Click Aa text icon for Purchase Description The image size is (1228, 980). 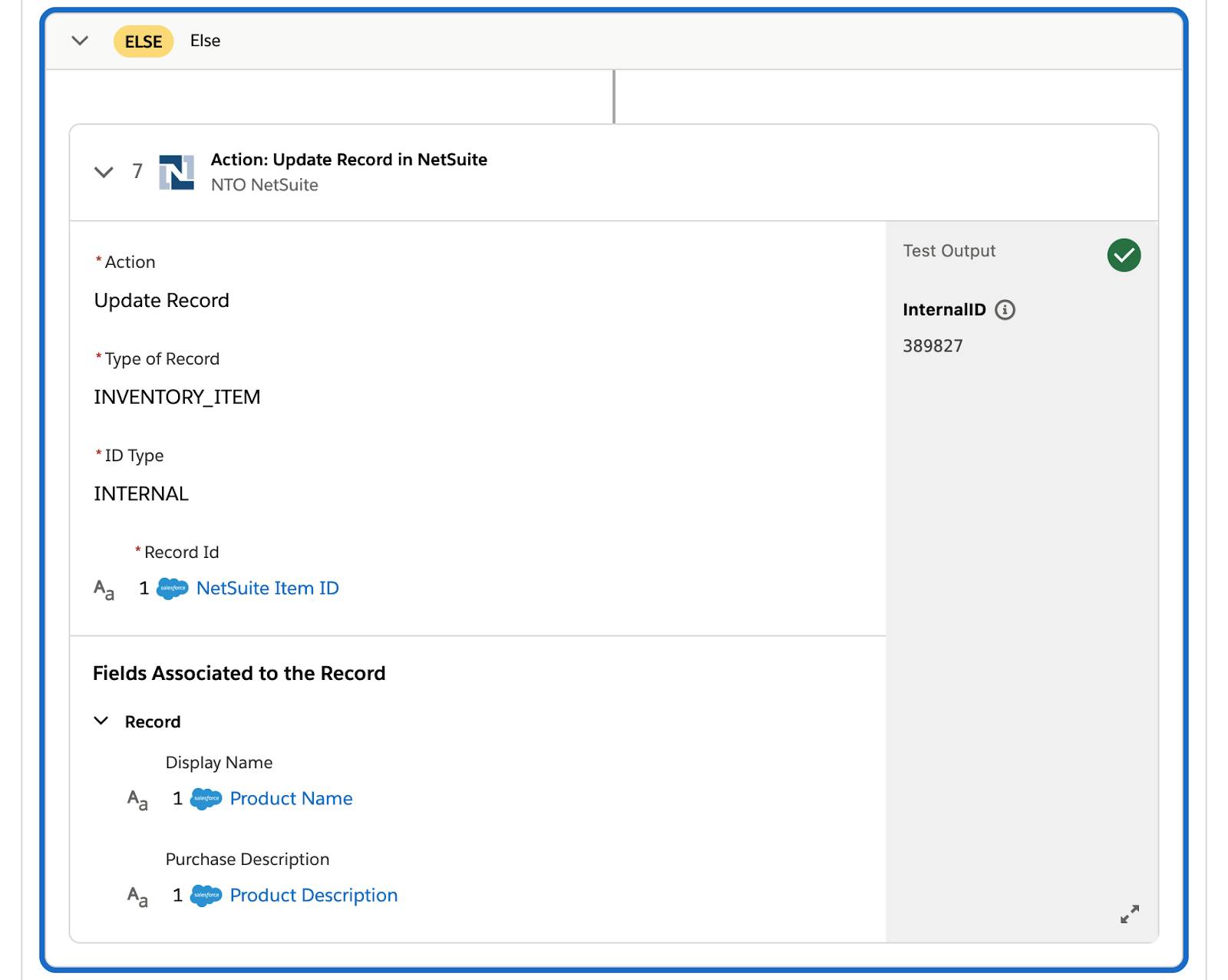pyautogui.click(x=138, y=897)
